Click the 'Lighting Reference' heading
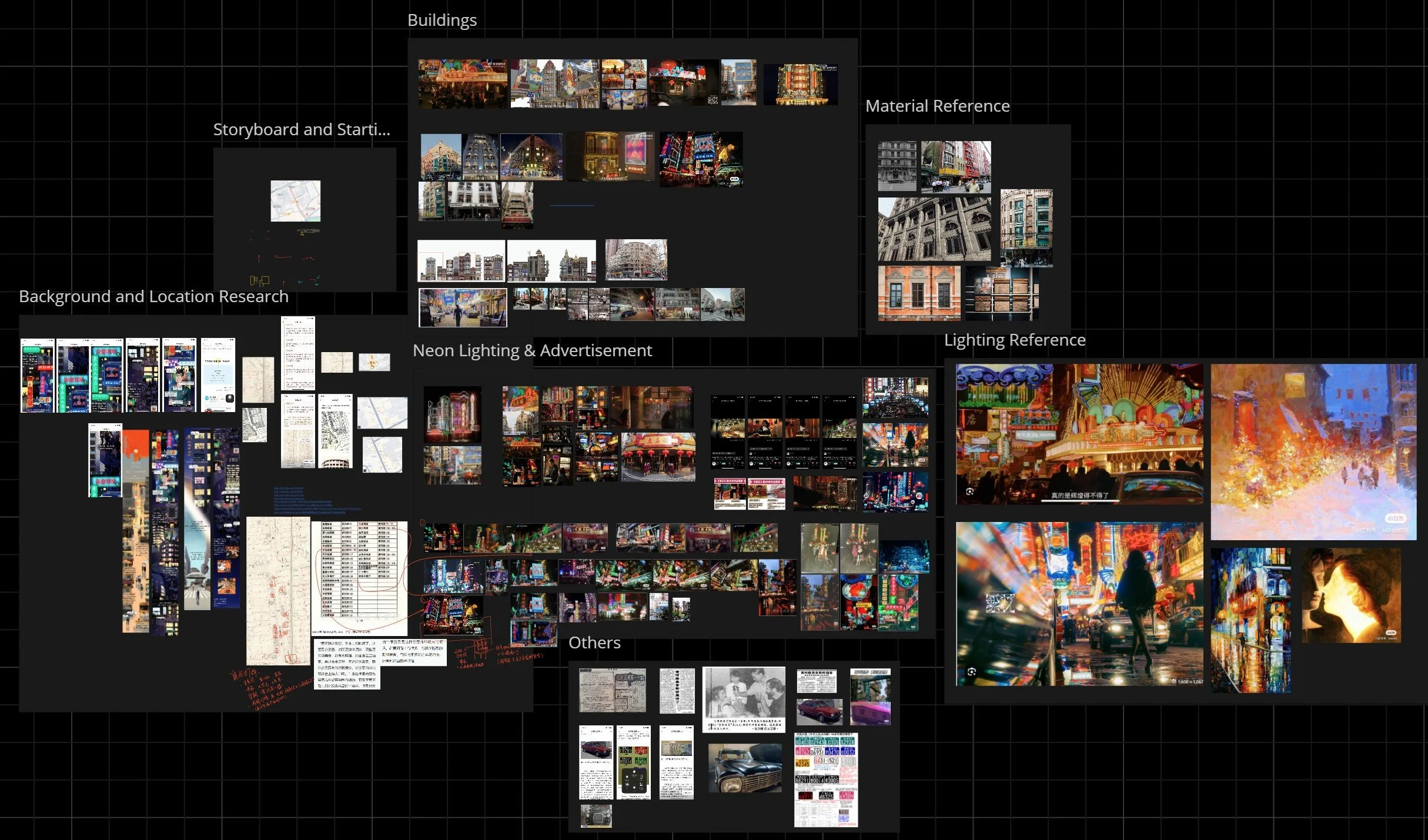Viewport: 1428px width, 840px height. [x=1014, y=340]
